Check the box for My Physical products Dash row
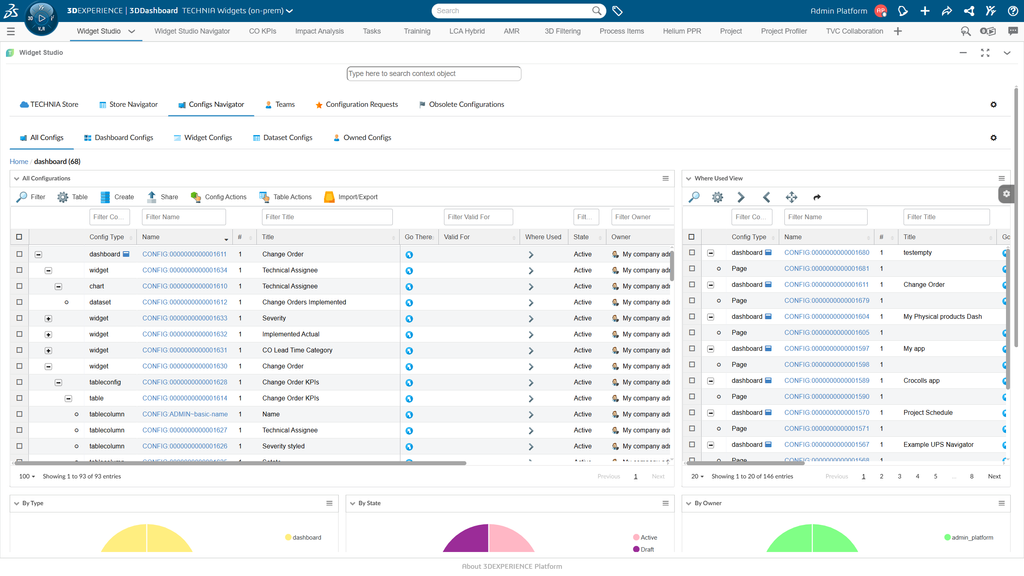 tap(692, 317)
